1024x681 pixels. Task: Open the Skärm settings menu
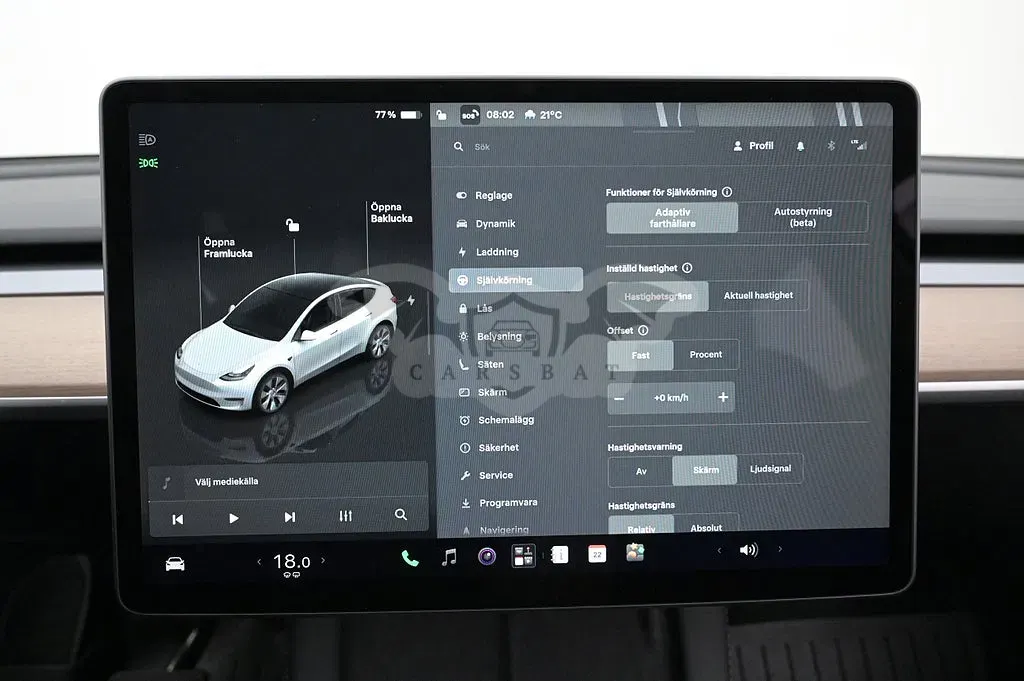[483, 392]
